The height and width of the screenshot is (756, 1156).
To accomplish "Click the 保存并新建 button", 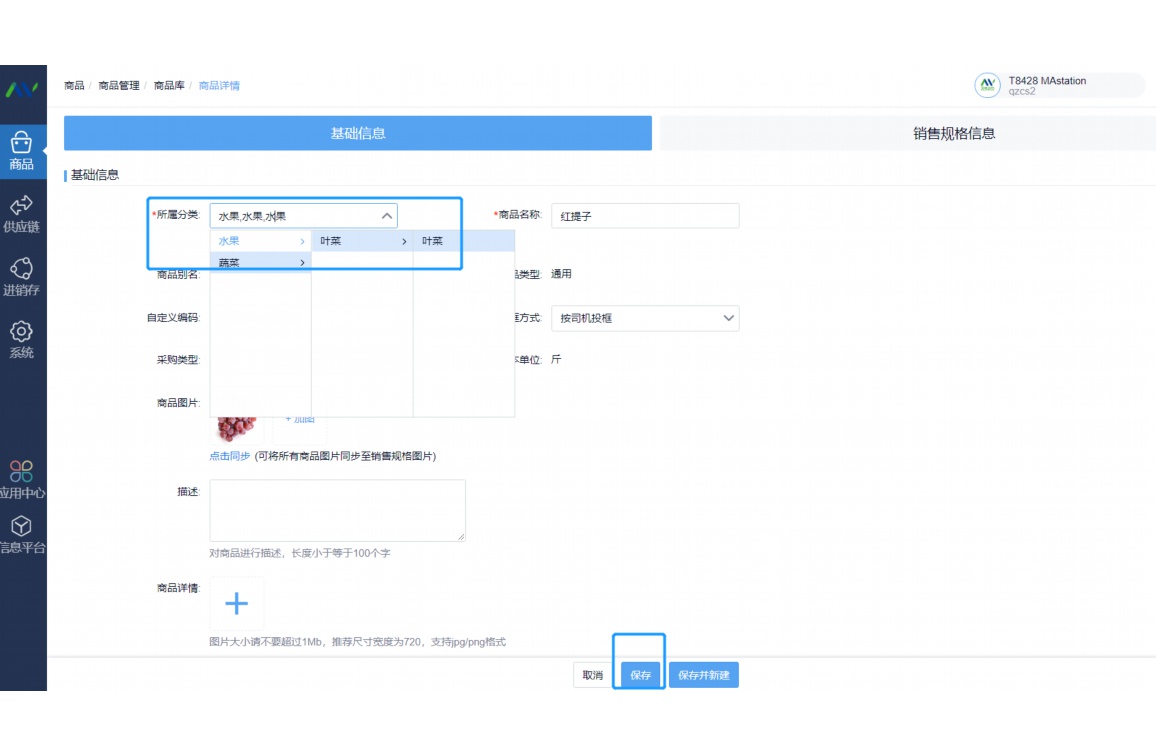I will pyautogui.click(x=703, y=675).
